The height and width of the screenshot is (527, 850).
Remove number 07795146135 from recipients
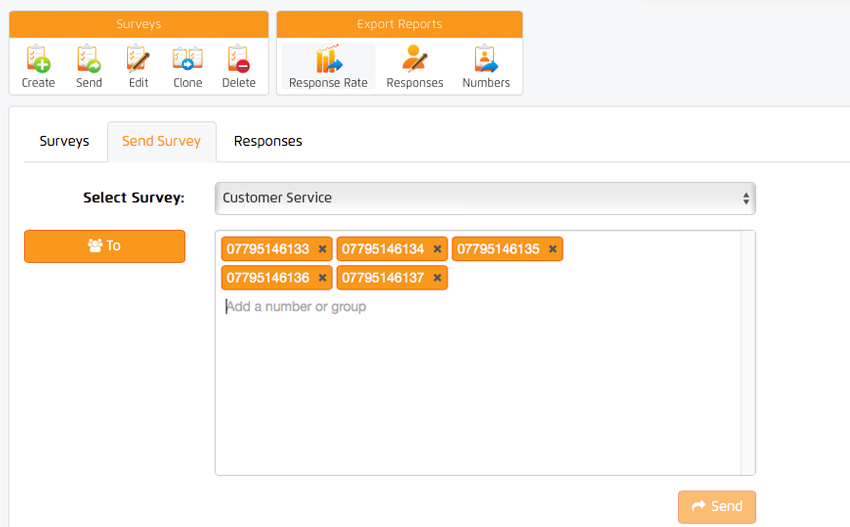552,249
